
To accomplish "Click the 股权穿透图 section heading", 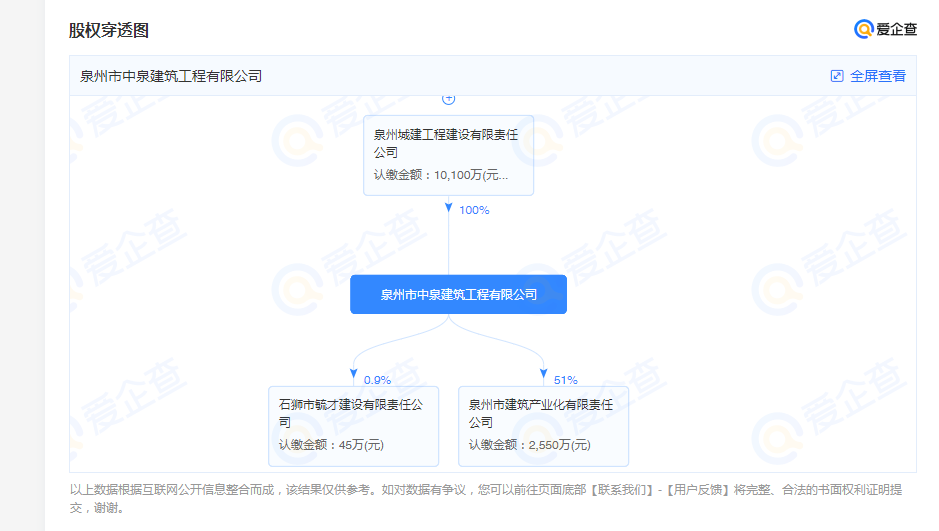I will pos(108,30).
